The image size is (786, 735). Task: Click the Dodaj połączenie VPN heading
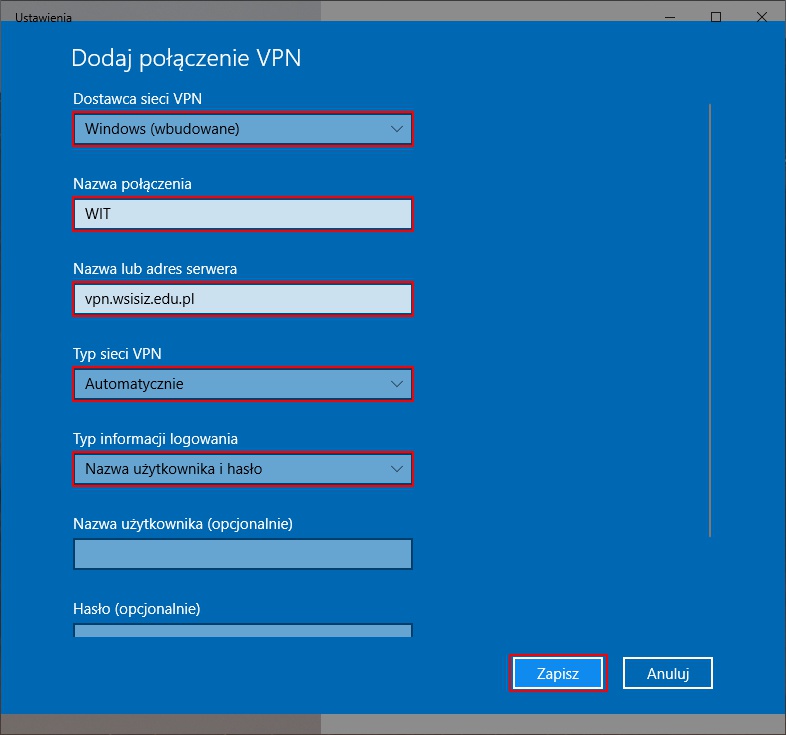coord(186,59)
